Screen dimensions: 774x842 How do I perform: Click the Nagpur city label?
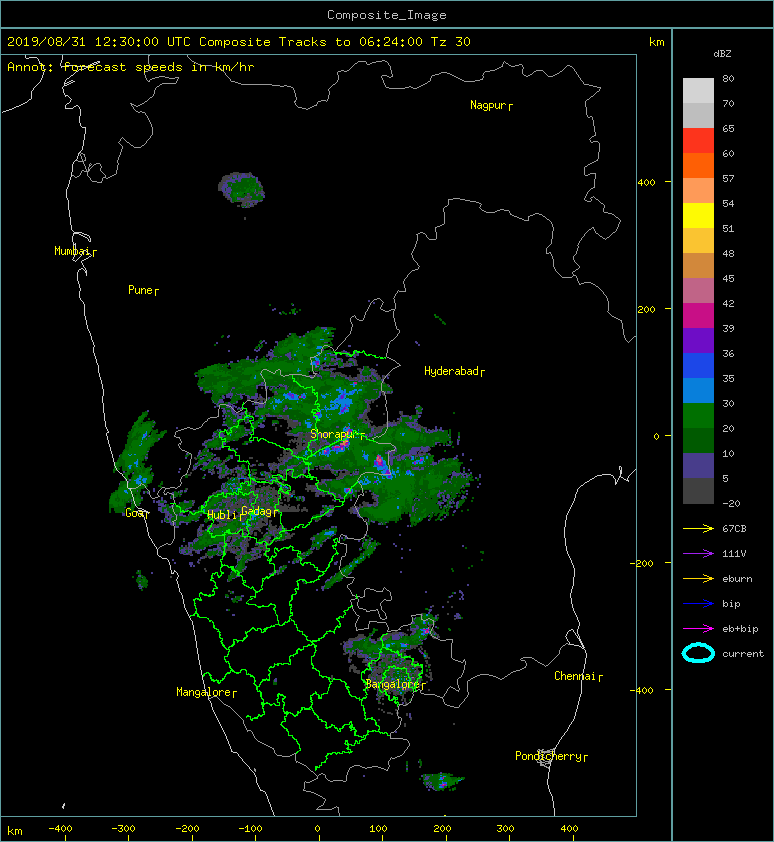coord(488,105)
